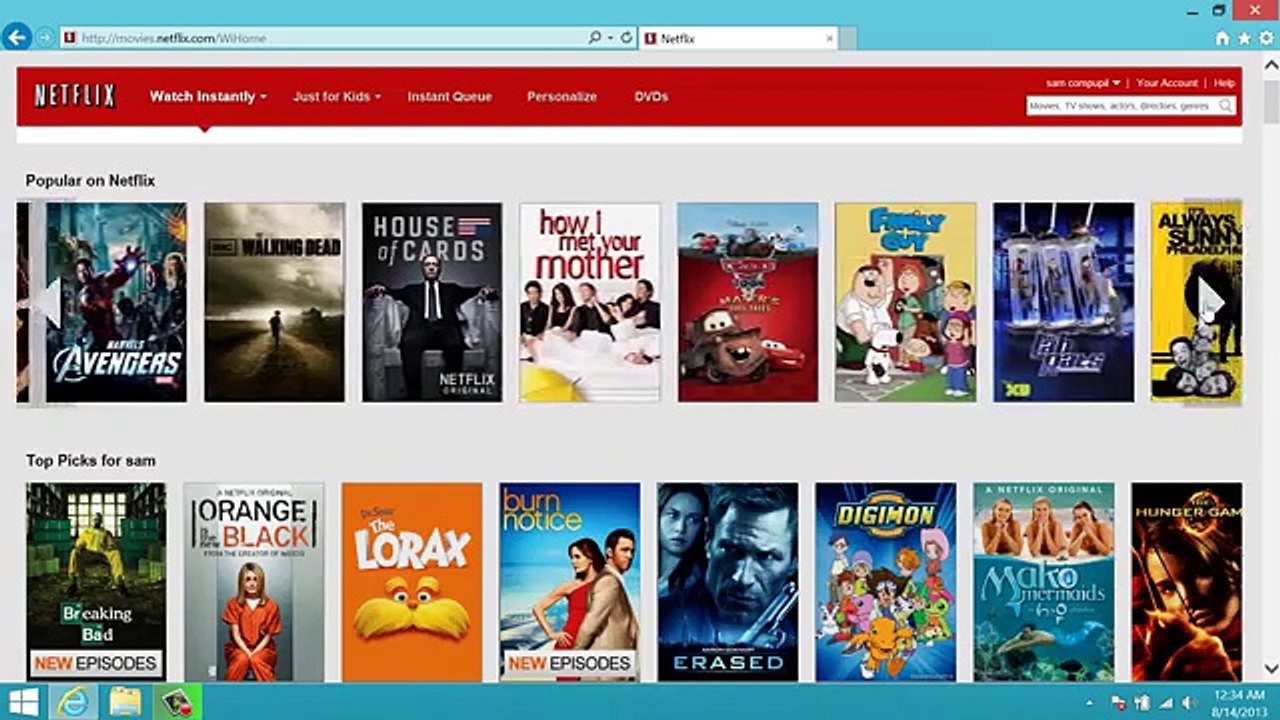Go forward with the browser forward arrow

45,38
